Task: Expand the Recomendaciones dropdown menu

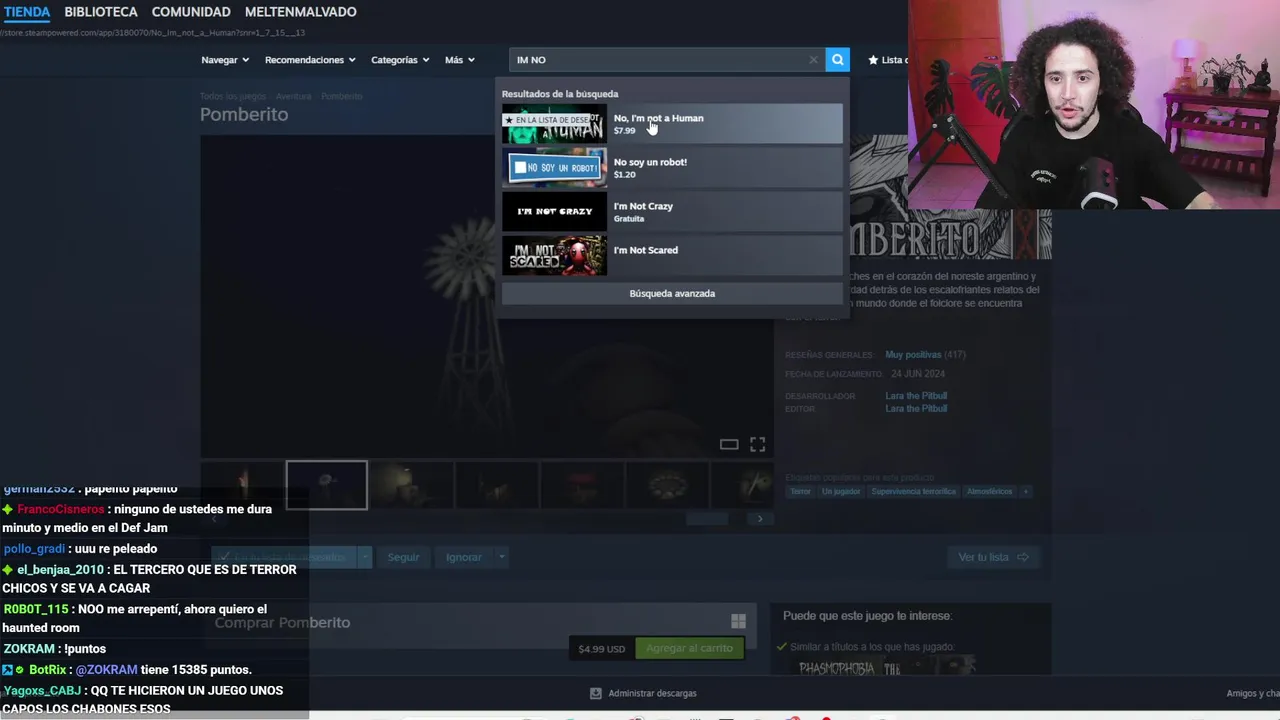Action: 310,60
